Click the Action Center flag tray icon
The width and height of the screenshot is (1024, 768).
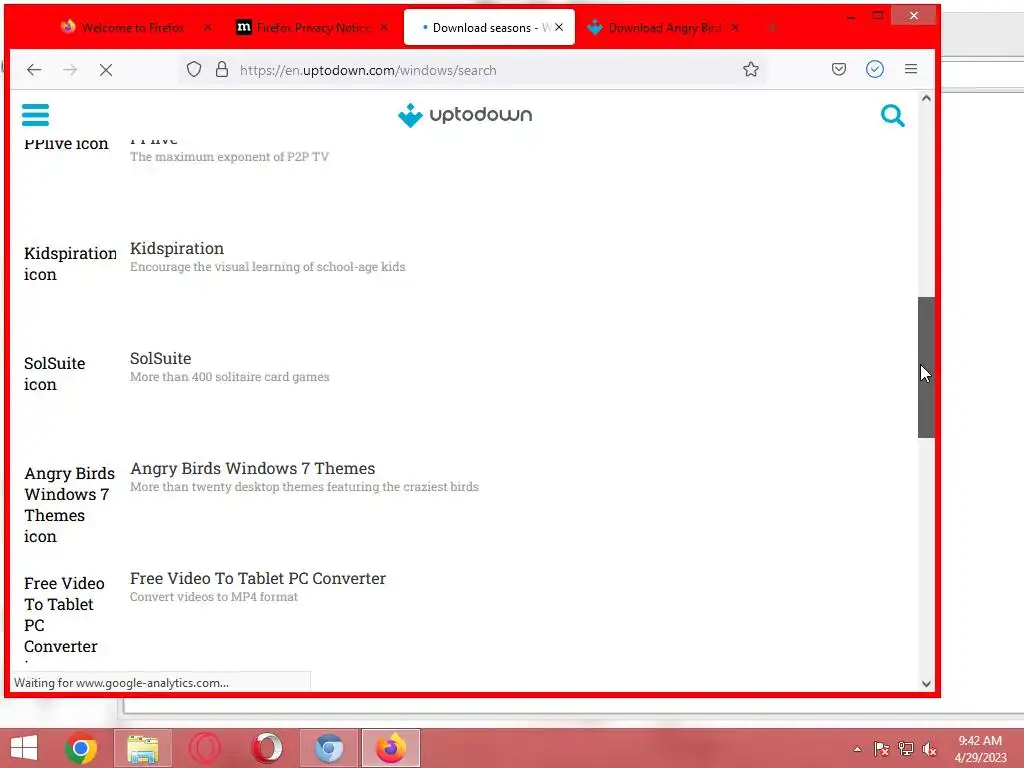coord(881,749)
